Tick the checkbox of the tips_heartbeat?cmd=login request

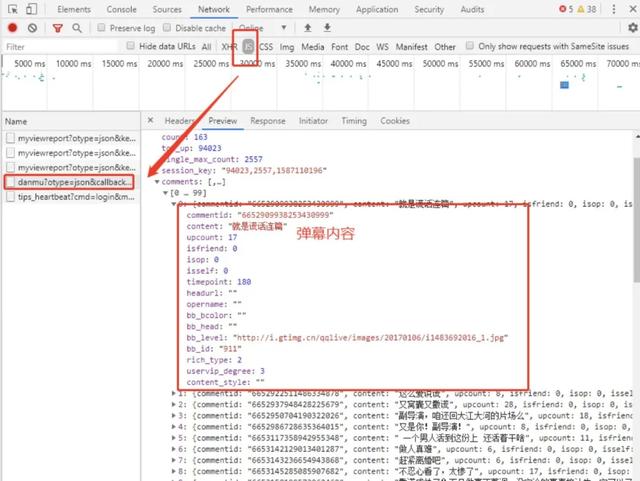11,197
